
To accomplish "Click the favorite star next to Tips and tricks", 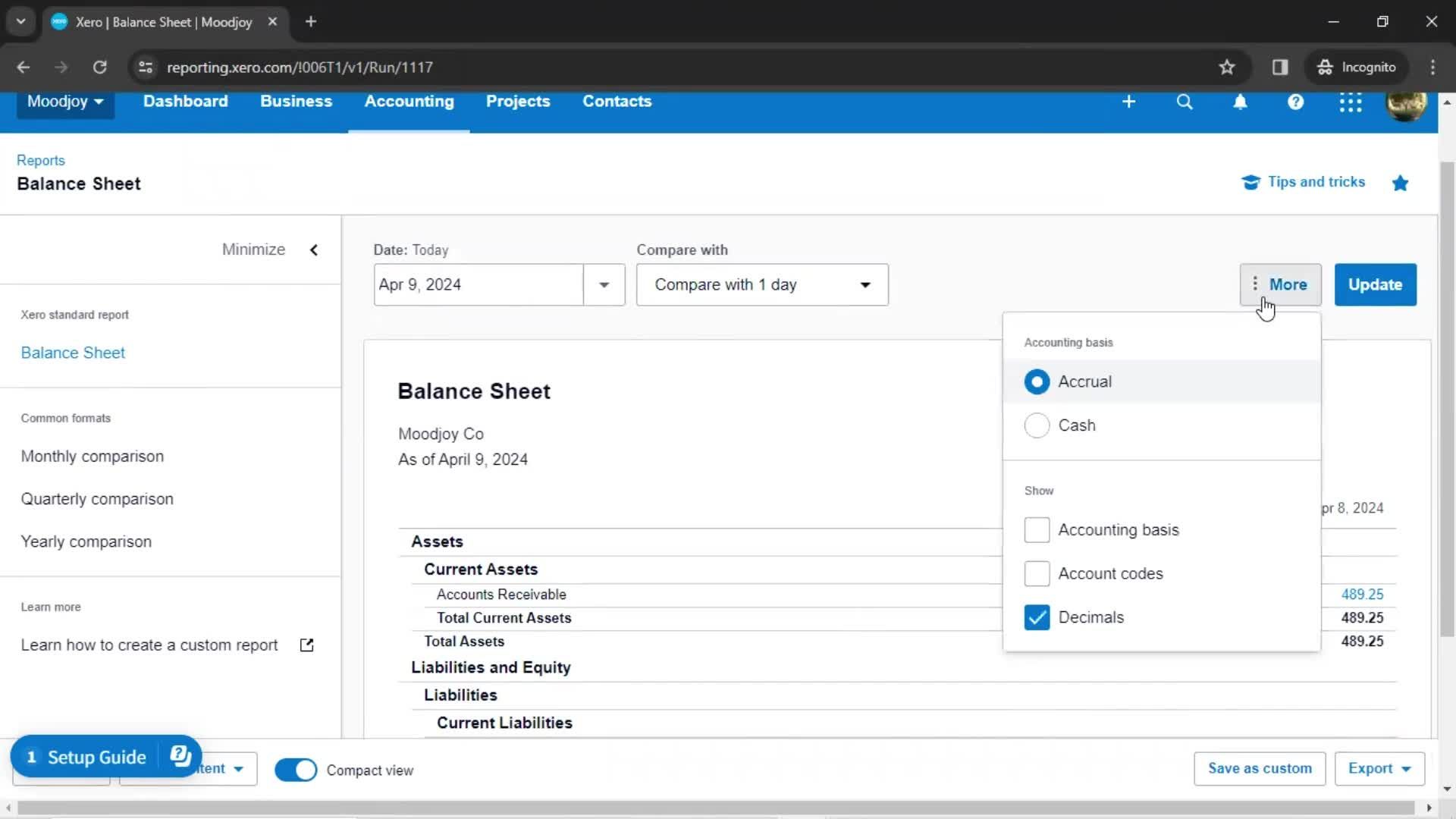I will click(x=1400, y=183).
